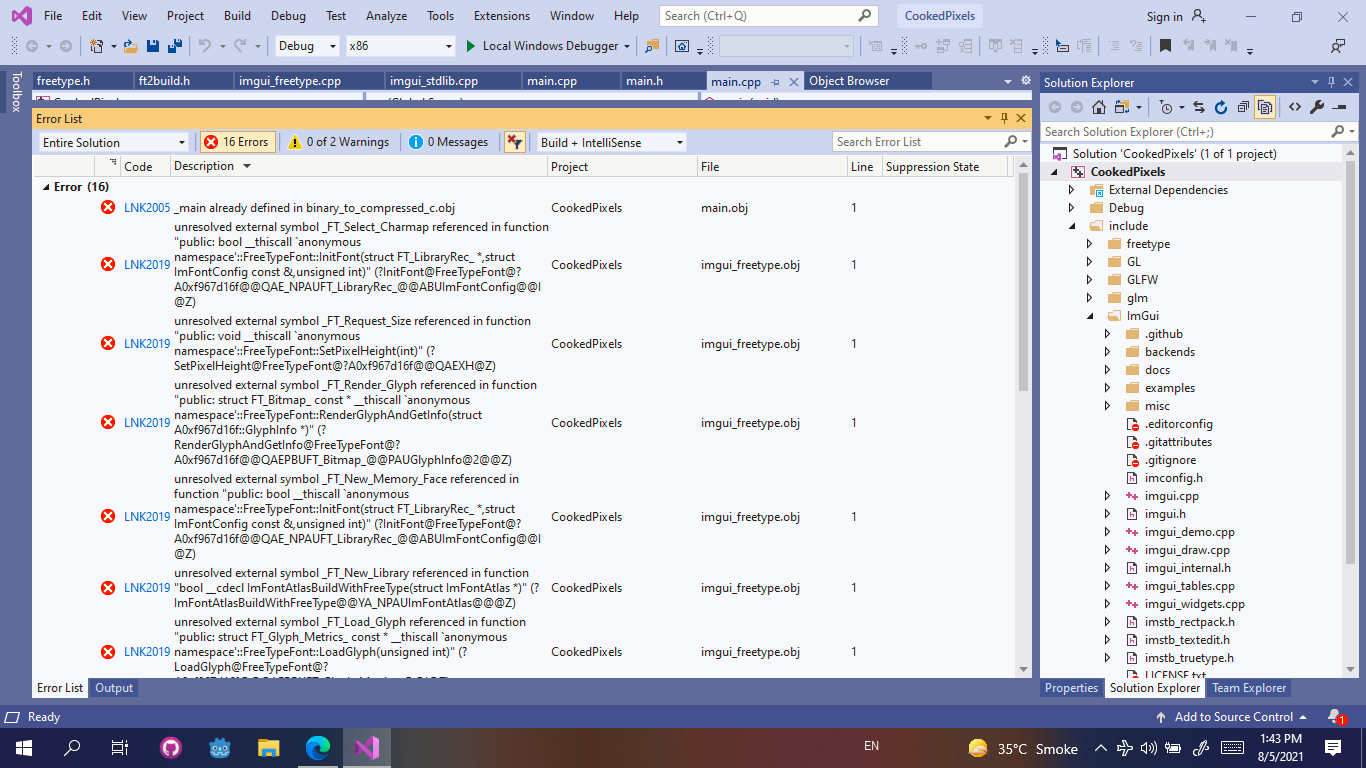Open the x86 platform dropdown
This screenshot has height=768, width=1366.
click(x=400, y=45)
